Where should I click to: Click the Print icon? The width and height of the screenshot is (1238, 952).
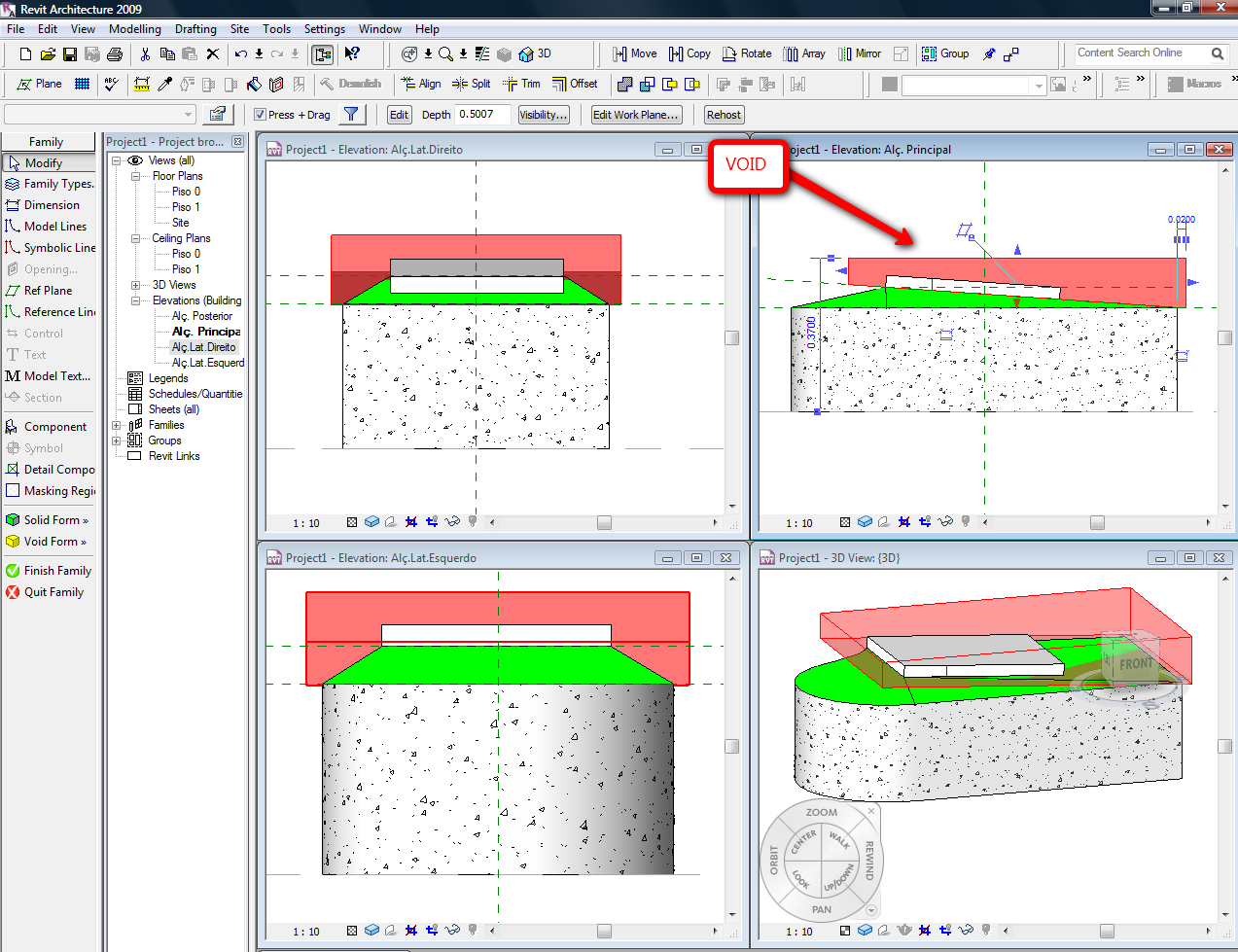coord(115,54)
